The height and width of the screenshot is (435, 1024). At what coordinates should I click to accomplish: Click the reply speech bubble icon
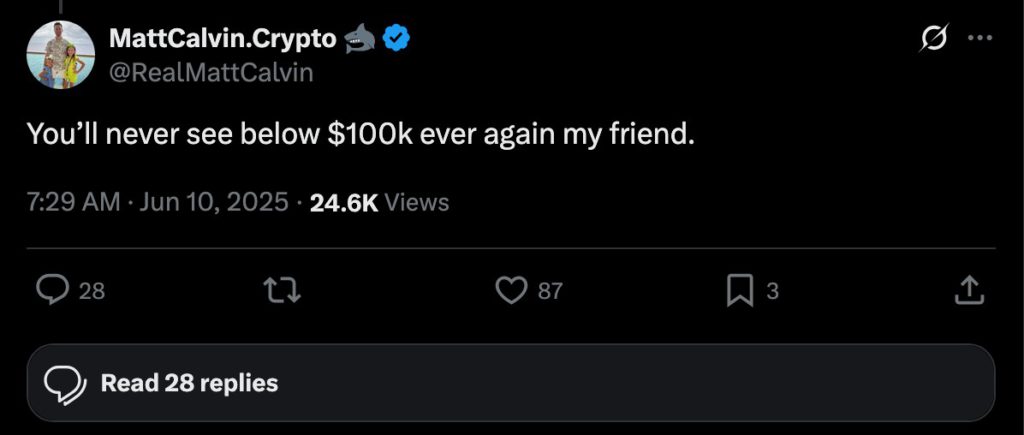coord(52,289)
